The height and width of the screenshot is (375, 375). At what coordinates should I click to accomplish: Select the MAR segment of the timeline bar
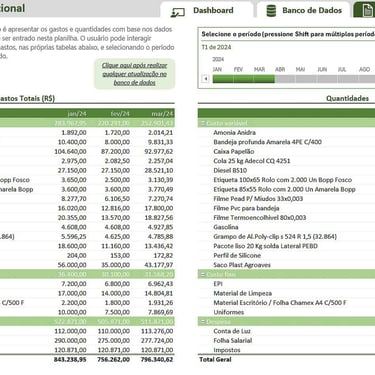click(x=264, y=79)
